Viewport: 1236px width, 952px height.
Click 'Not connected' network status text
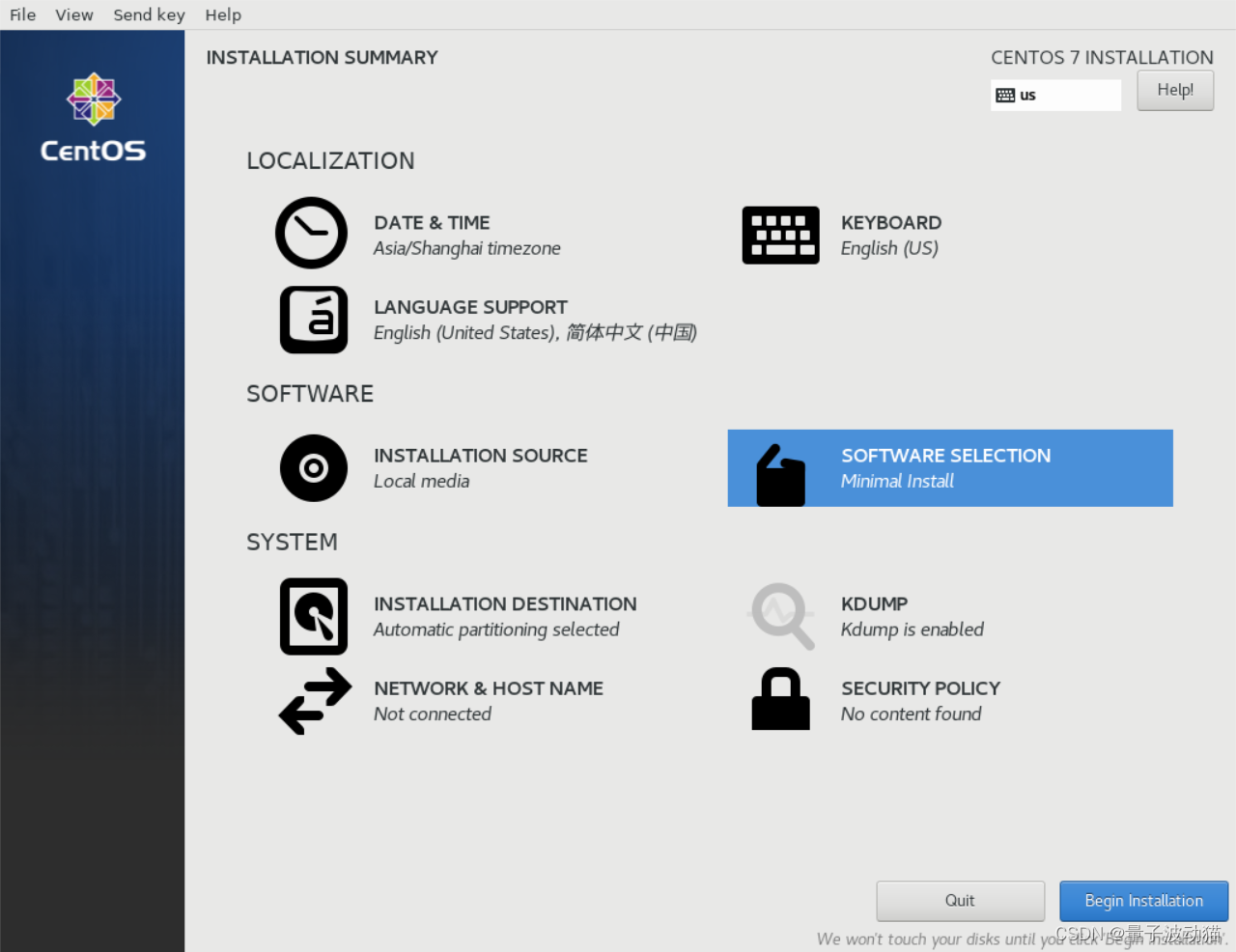pos(433,714)
